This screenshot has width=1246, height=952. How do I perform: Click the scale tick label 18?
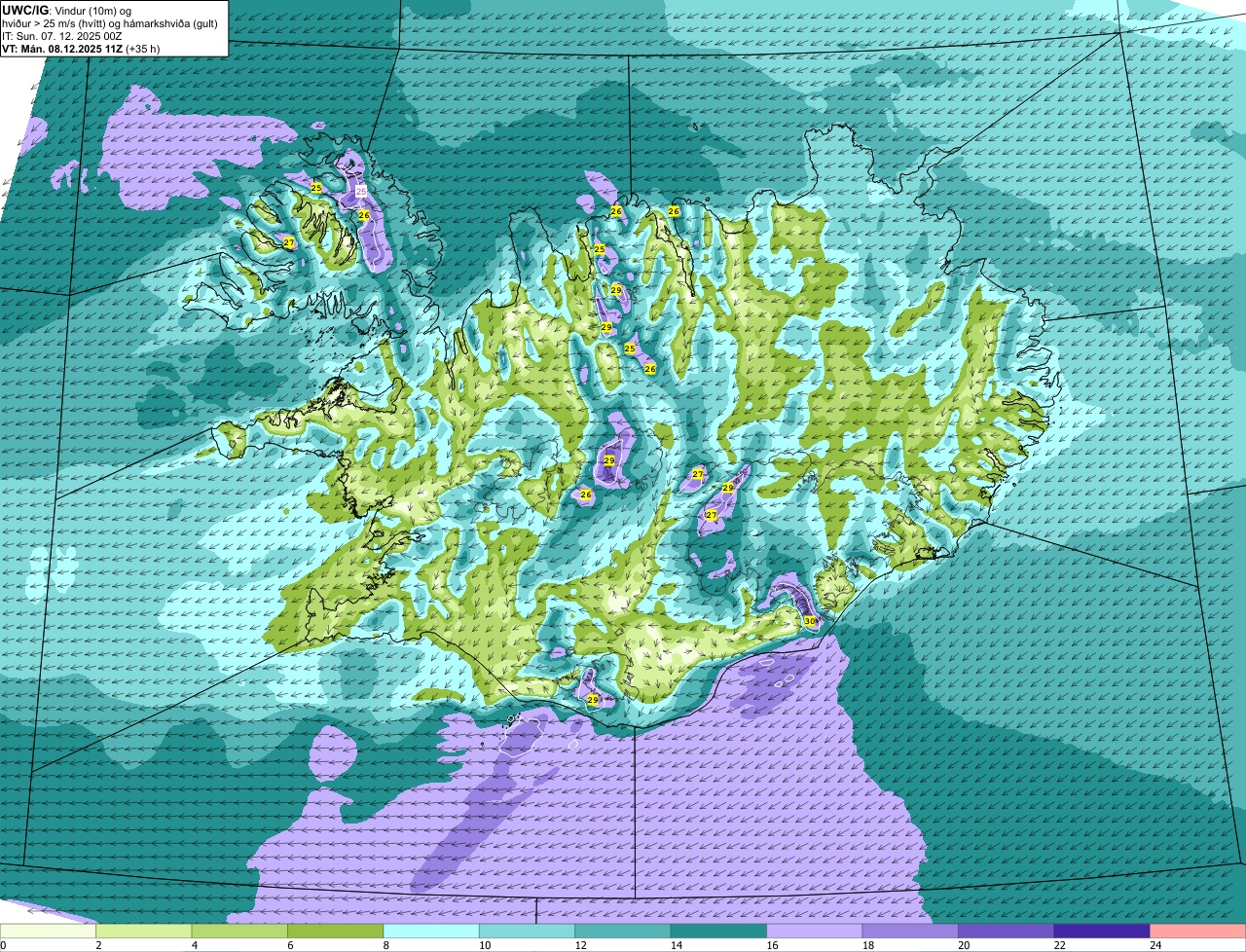[x=867, y=945]
